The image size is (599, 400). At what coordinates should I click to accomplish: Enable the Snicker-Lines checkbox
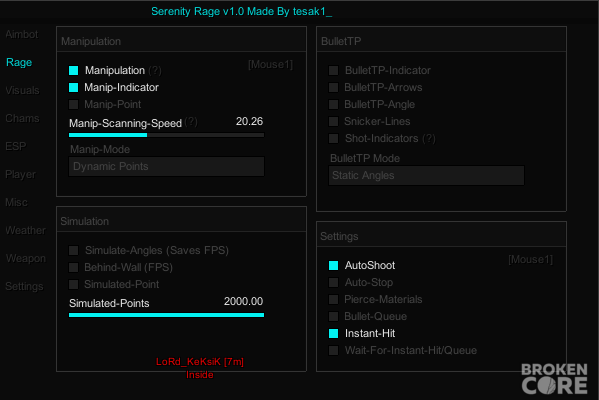point(333,121)
